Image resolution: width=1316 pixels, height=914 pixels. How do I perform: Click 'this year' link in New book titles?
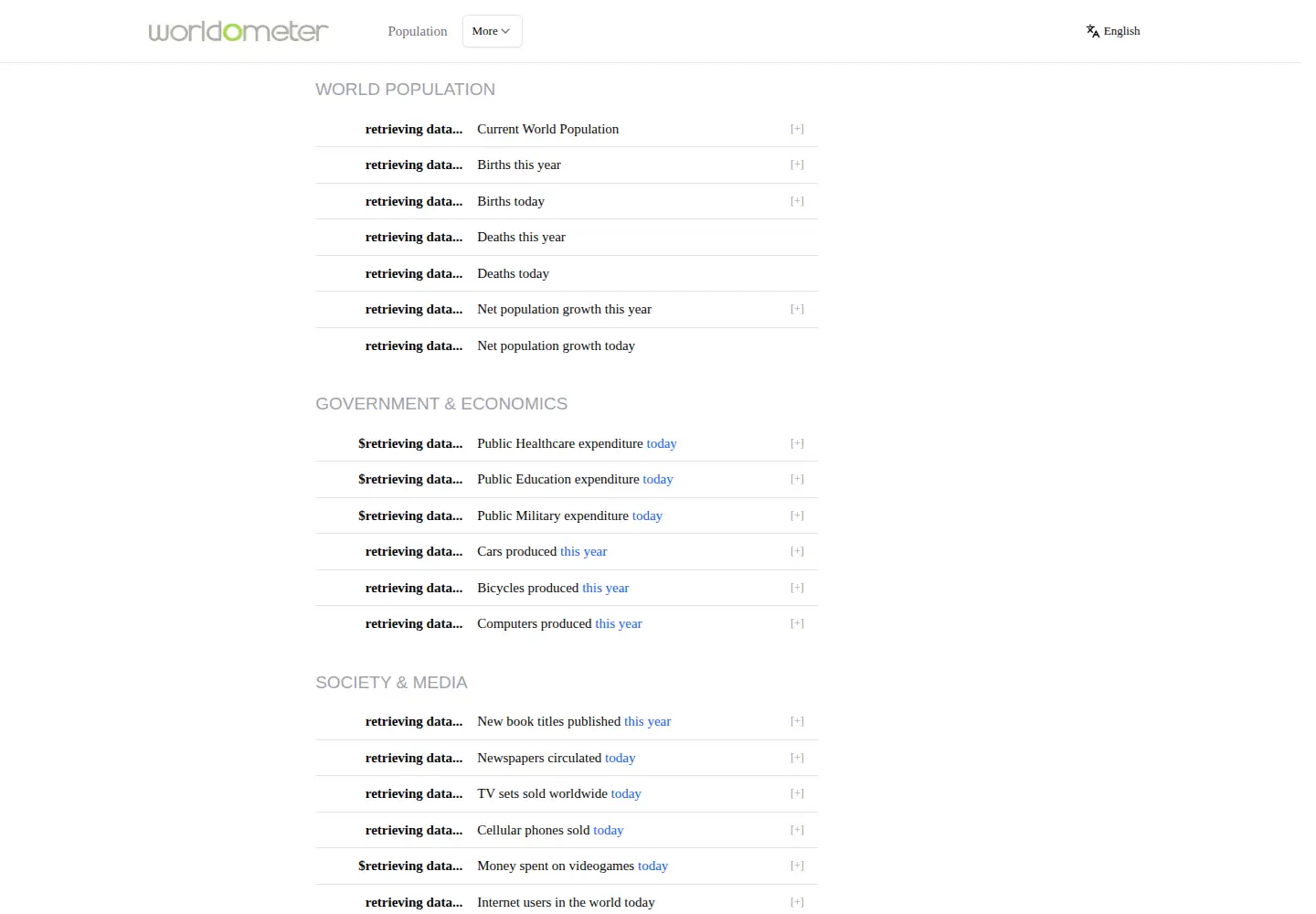point(647,721)
